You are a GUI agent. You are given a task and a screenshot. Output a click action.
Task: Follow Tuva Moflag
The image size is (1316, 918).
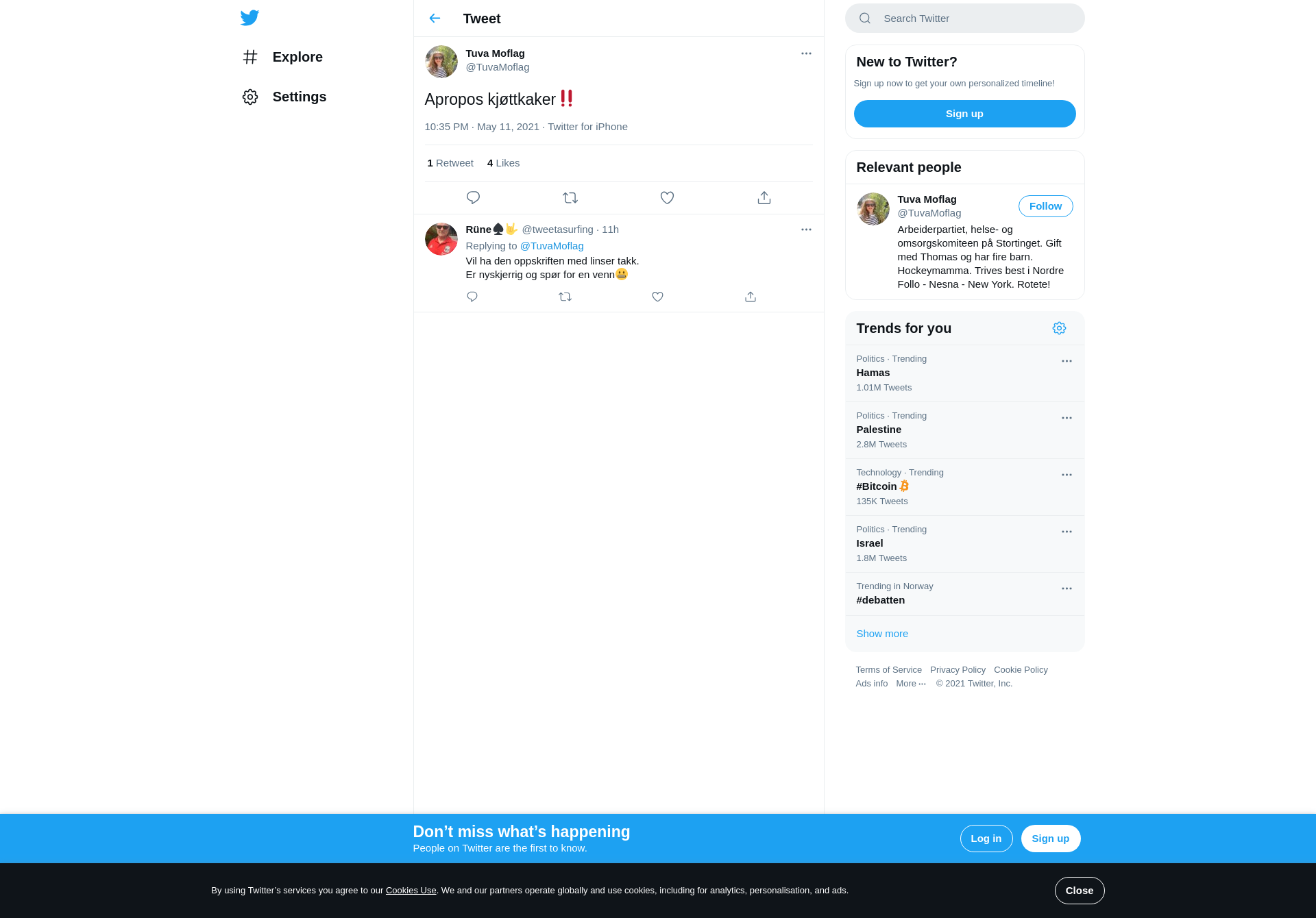(x=1045, y=206)
